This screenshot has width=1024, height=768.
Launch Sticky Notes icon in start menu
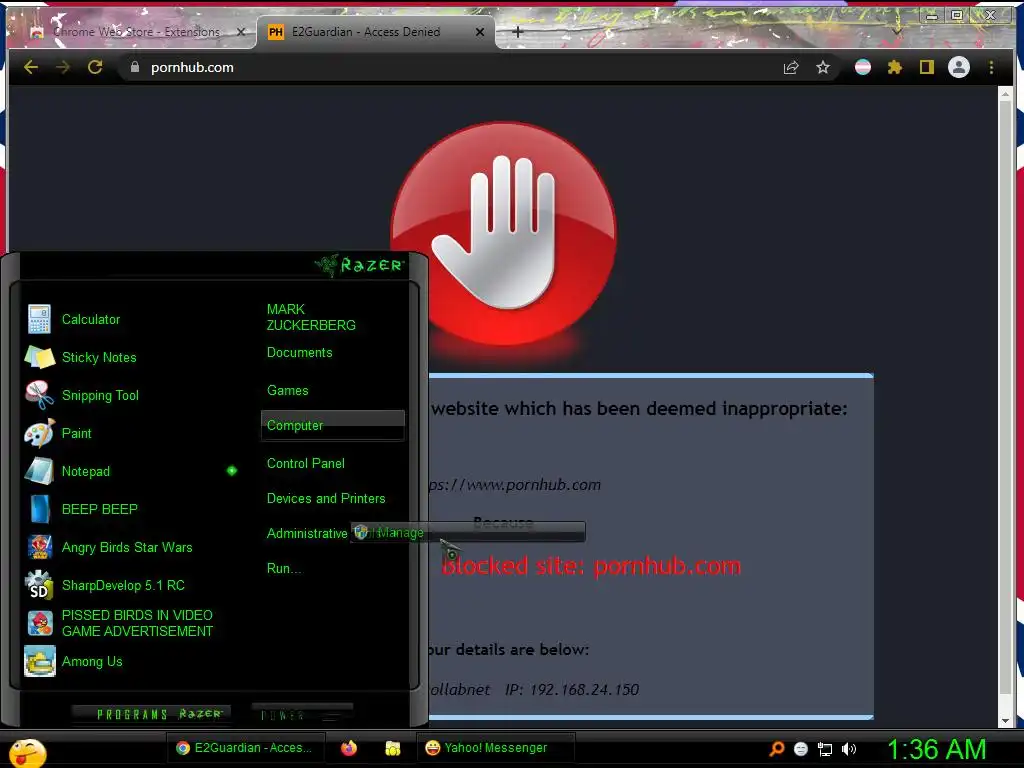pyautogui.click(x=39, y=357)
